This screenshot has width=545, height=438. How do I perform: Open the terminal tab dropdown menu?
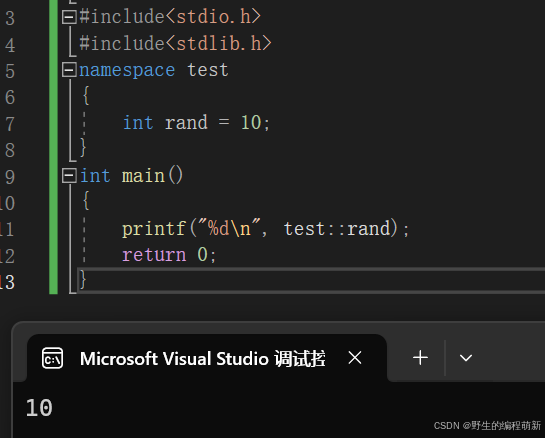[x=466, y=358]
